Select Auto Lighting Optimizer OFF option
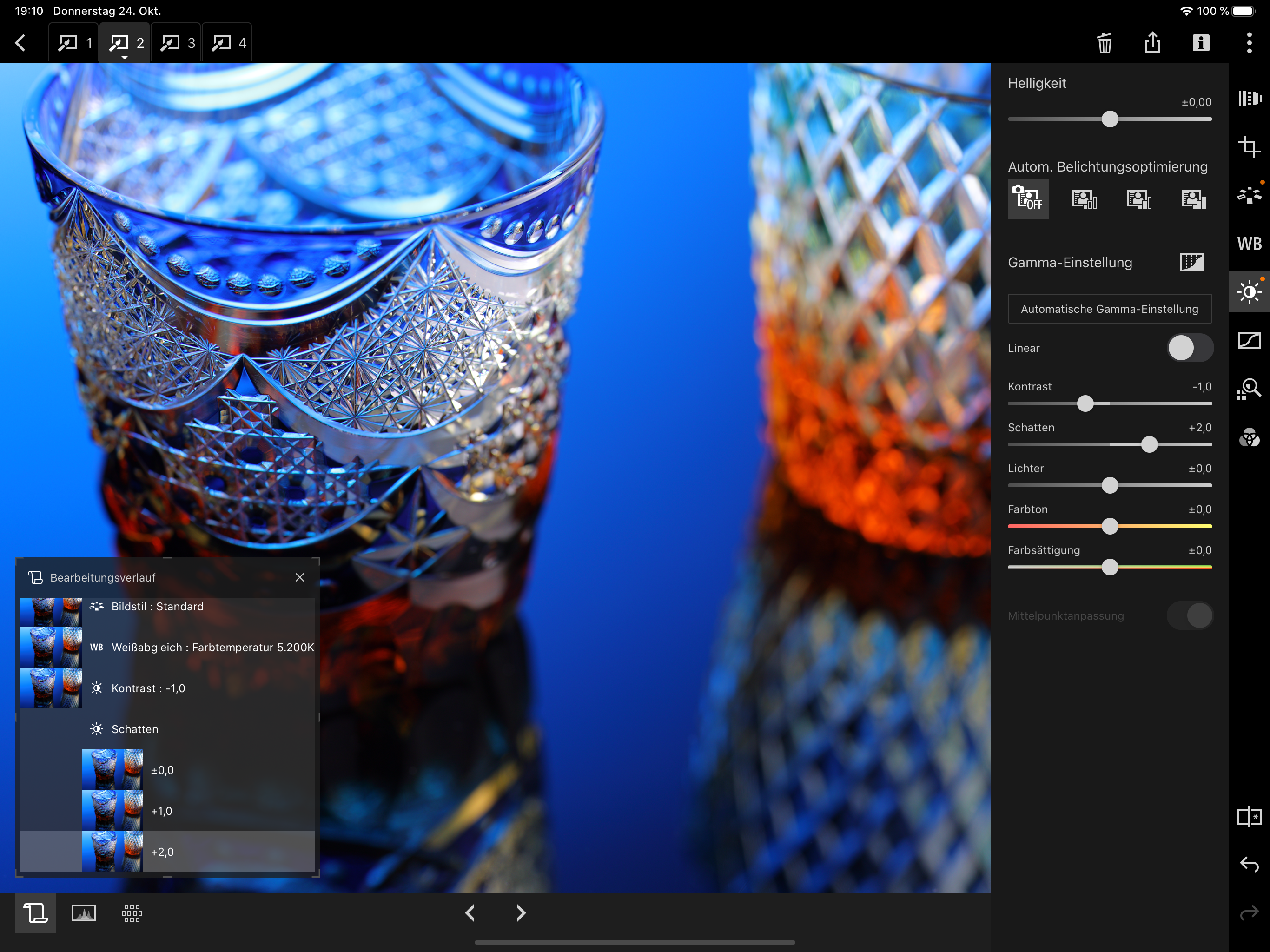1270x952 pixels. [x=1028, y=198]
